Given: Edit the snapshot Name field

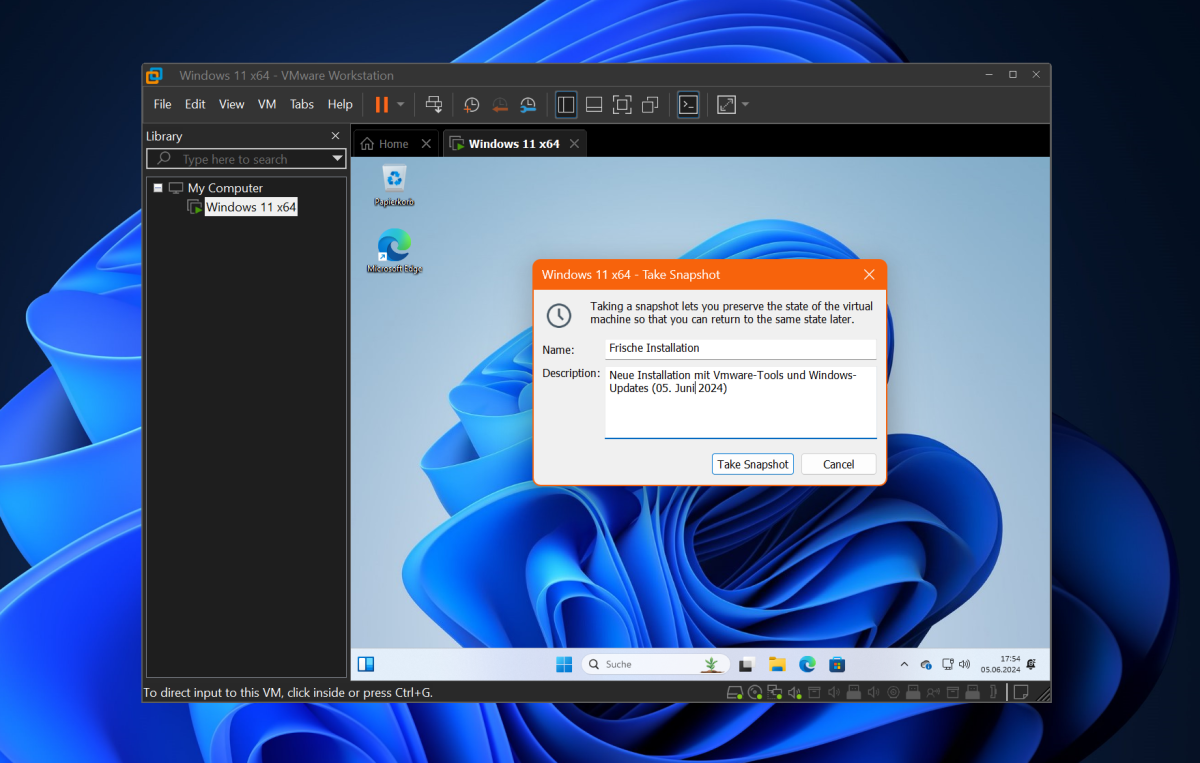Looking at the screenshot, I should [x=740, y=349].
